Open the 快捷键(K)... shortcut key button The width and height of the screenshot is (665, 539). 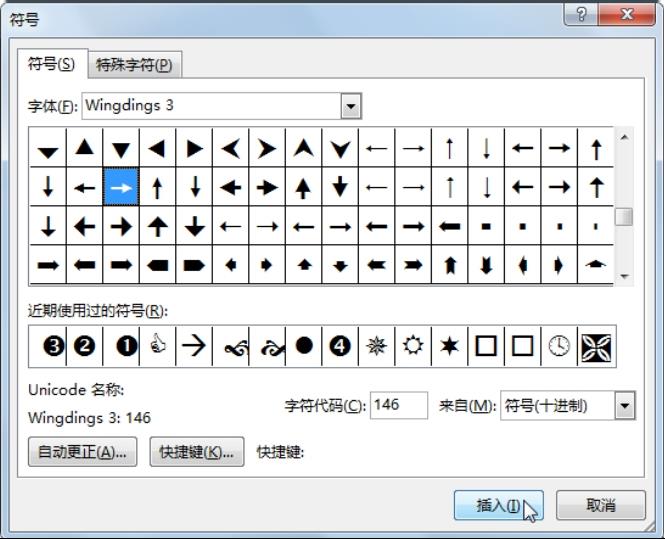[x=197, y=452]
